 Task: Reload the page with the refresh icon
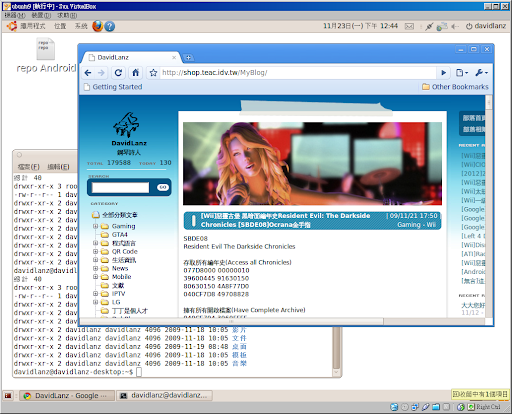[118, 73]
